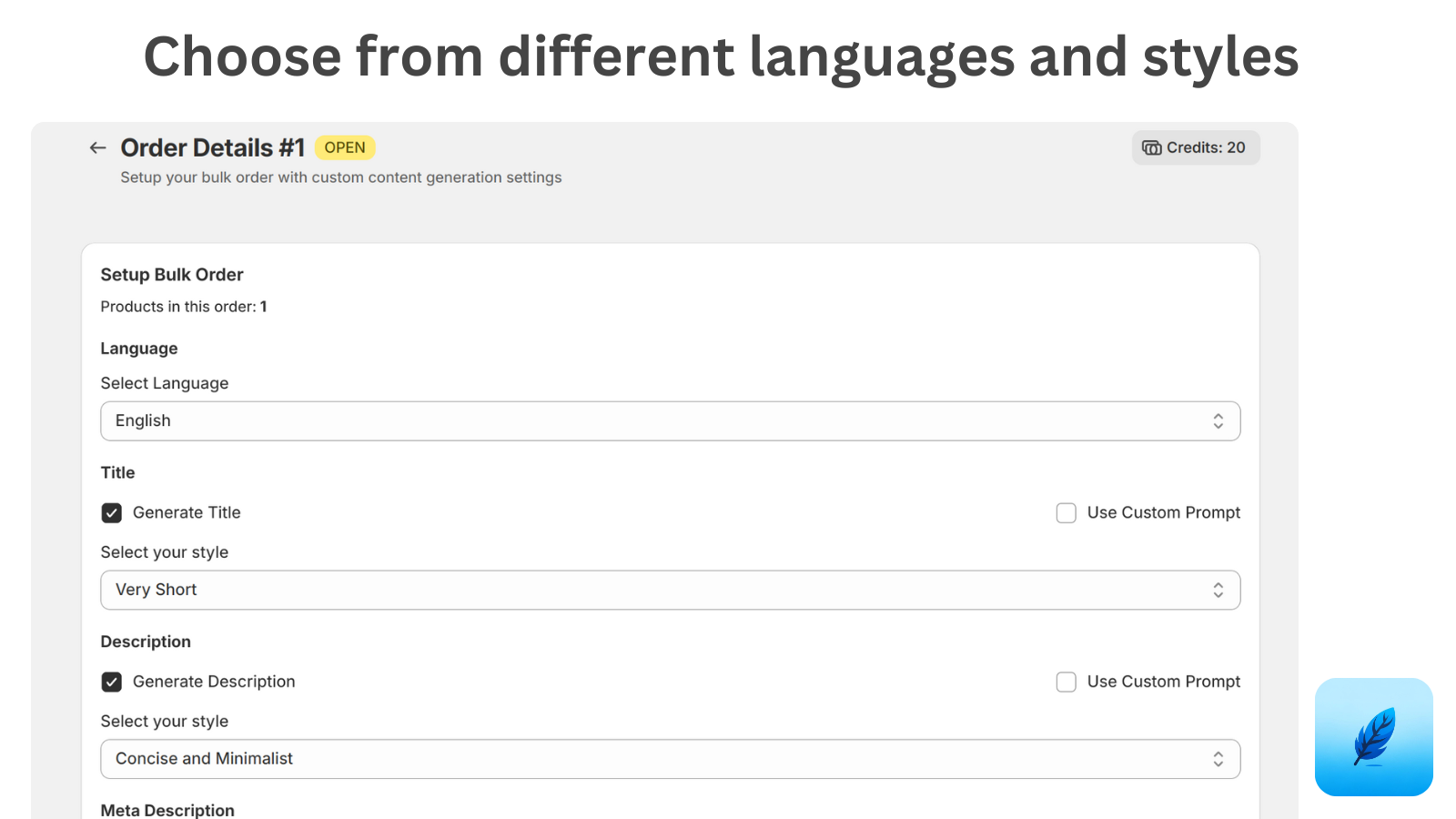Open the Title style dropdown showing Very Short
1456x819 pixels.
670,591
